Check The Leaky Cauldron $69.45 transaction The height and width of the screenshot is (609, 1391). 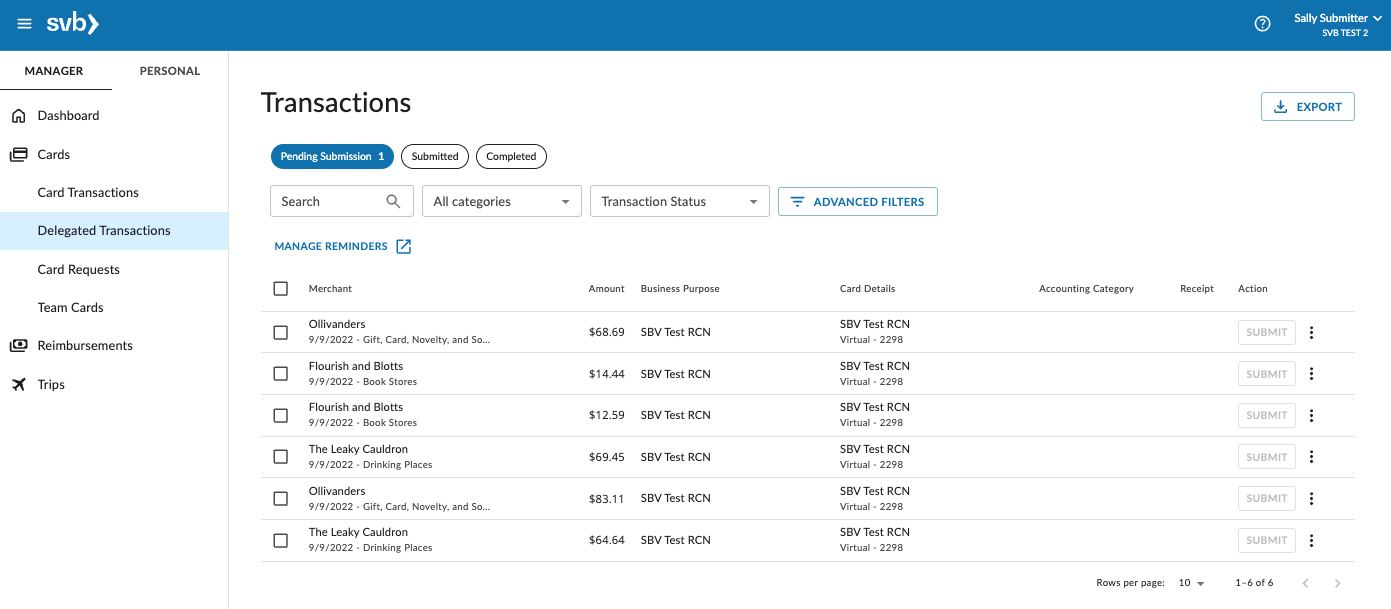coord(281,457)
